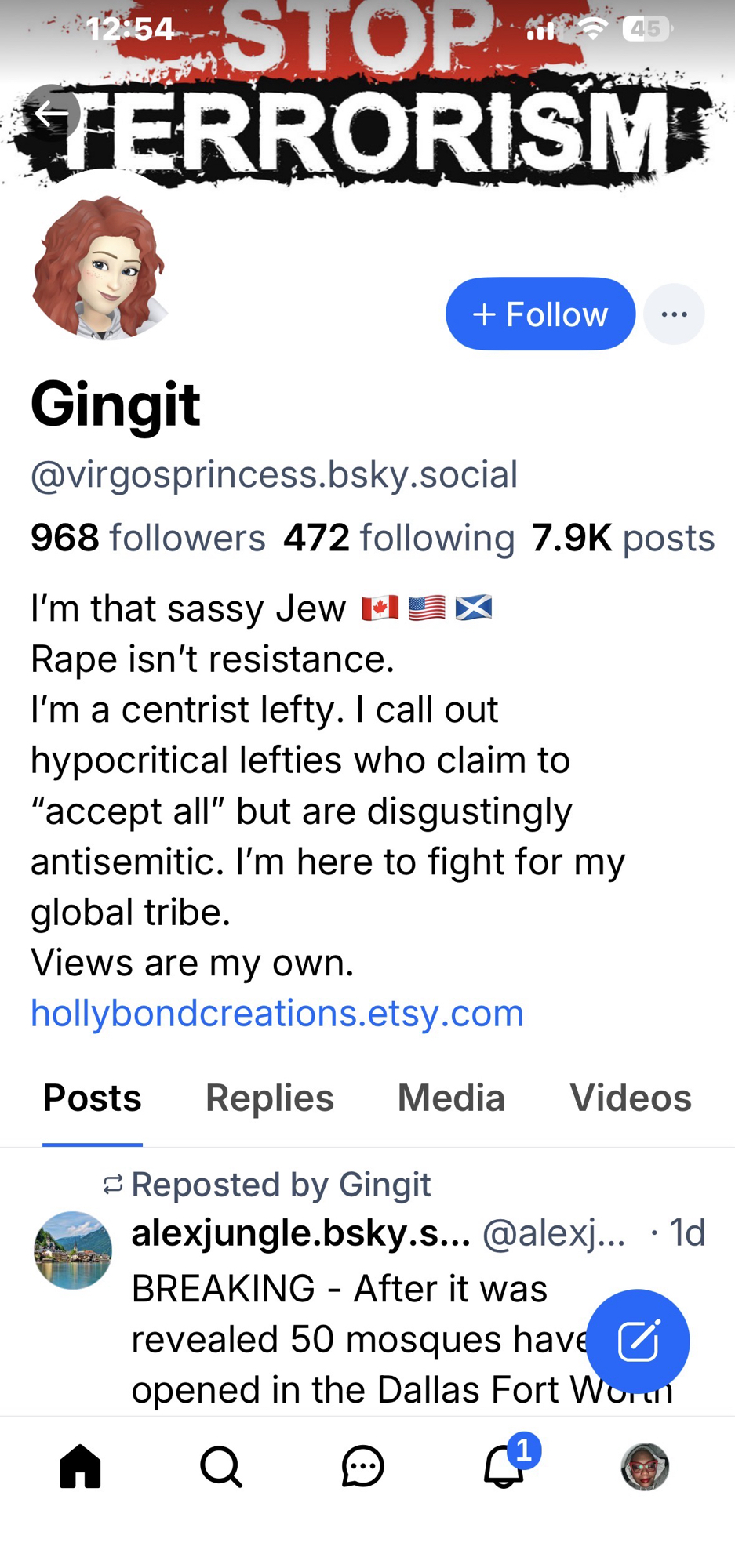View the 472 following list
The width and height of the screenshot is (735, 1568).
398,538
